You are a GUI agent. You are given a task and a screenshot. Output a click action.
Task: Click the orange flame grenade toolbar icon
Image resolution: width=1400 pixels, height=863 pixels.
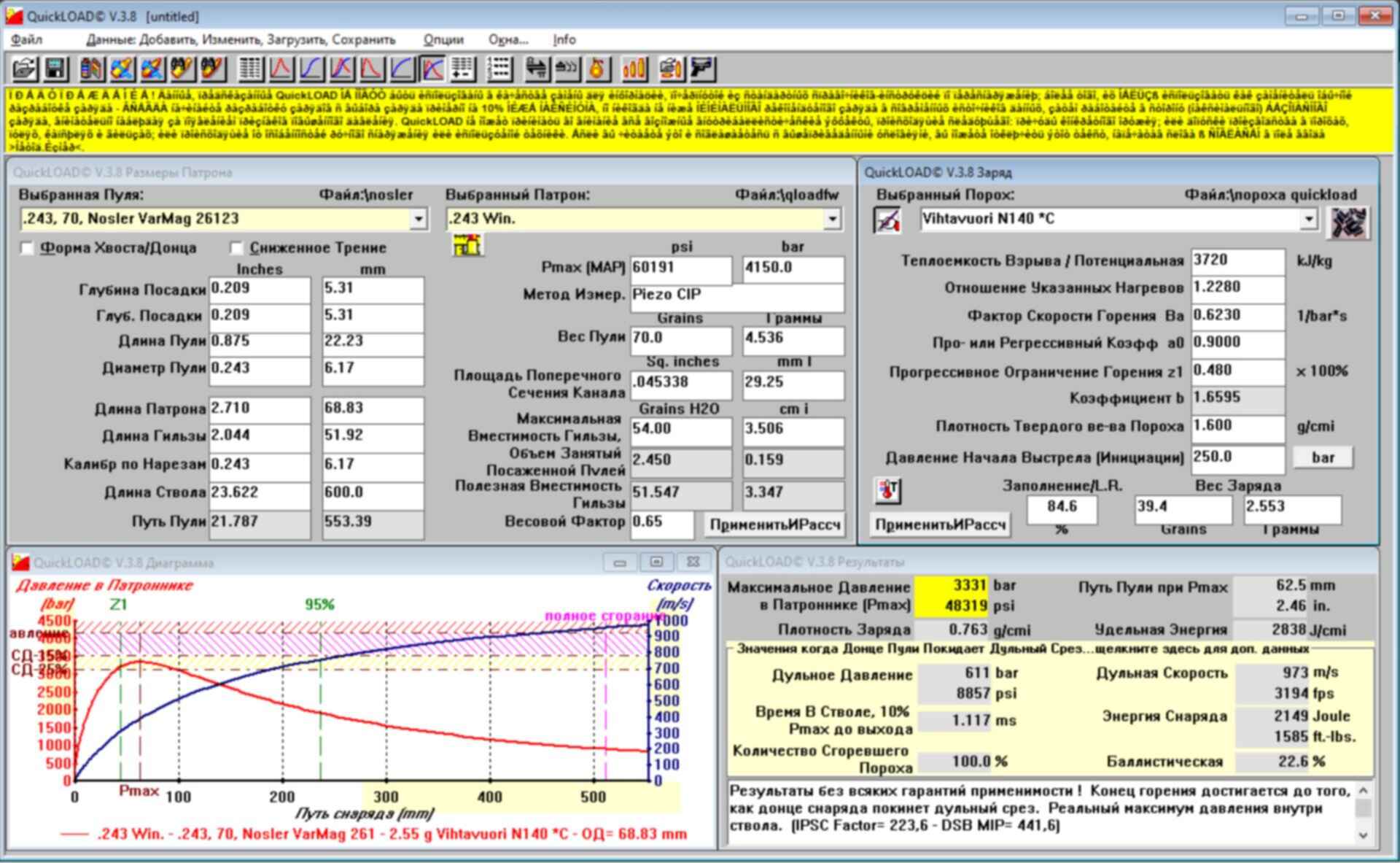click(x=597, y=69)
